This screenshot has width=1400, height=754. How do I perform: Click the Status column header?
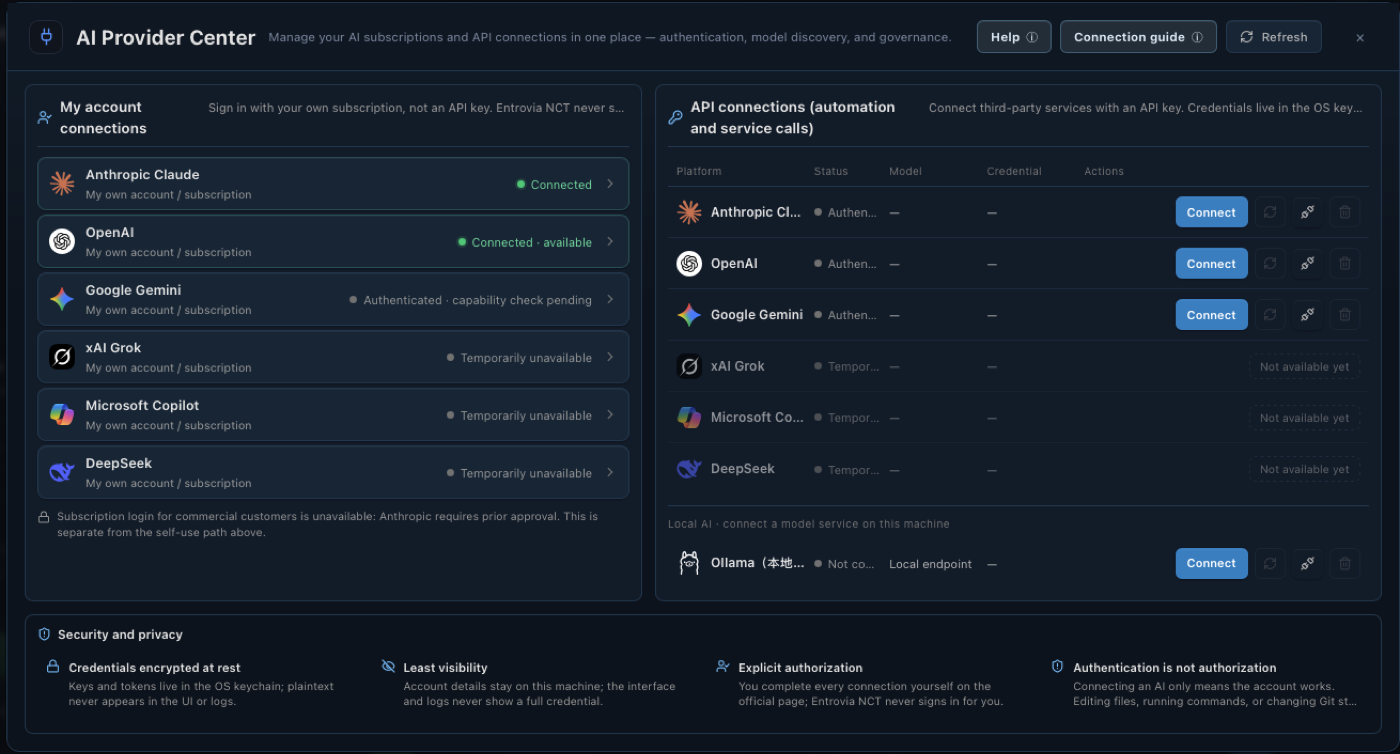831,171
